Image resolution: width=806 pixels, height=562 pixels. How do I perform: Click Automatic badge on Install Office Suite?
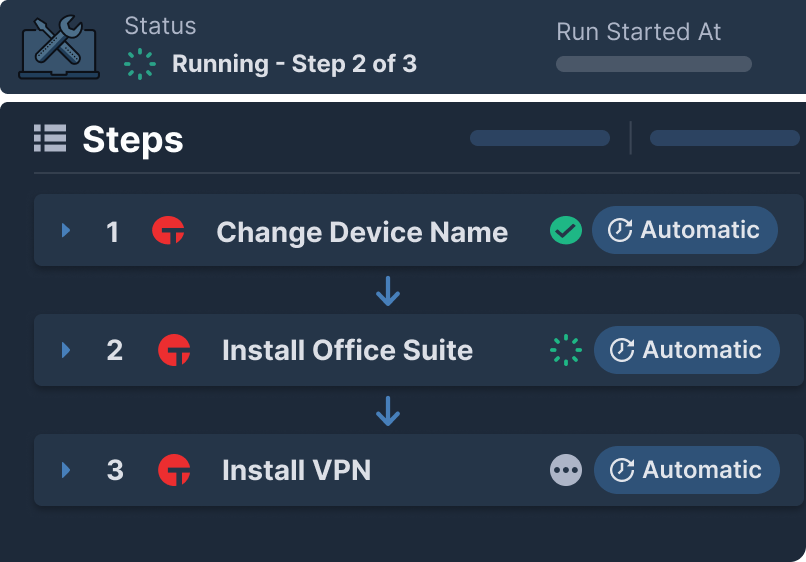(687, 350)
